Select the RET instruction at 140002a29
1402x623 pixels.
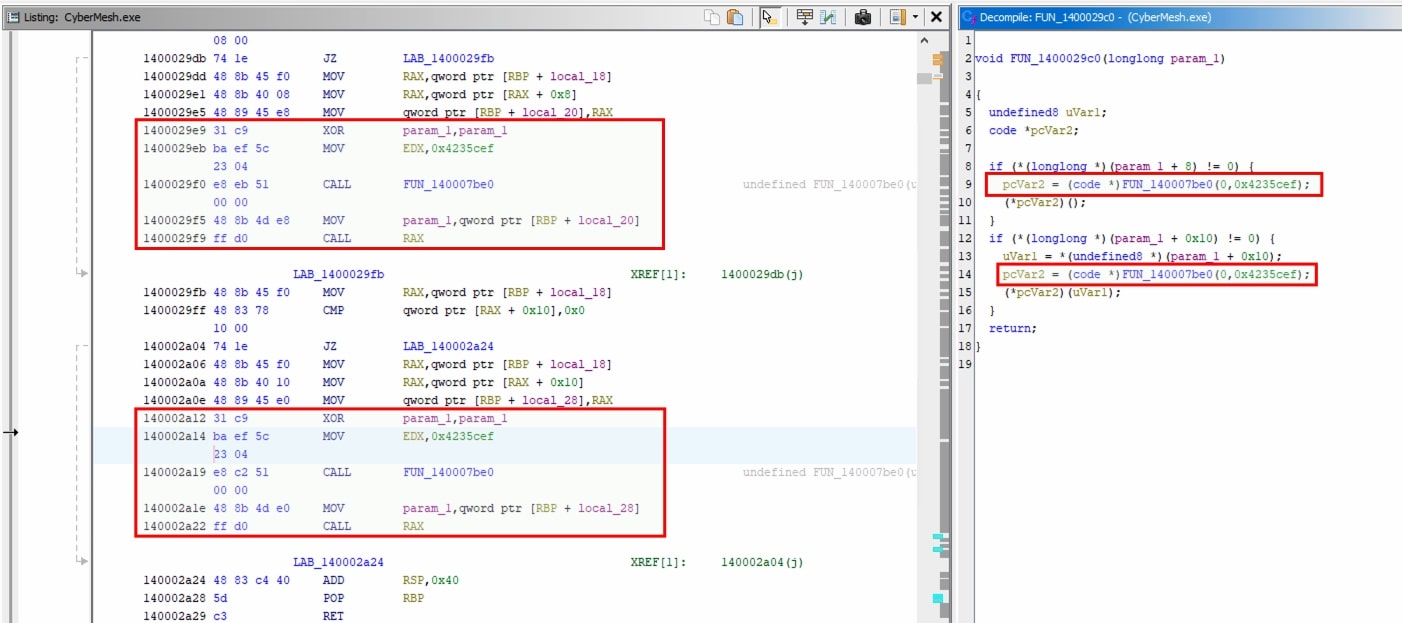[333, 616]
